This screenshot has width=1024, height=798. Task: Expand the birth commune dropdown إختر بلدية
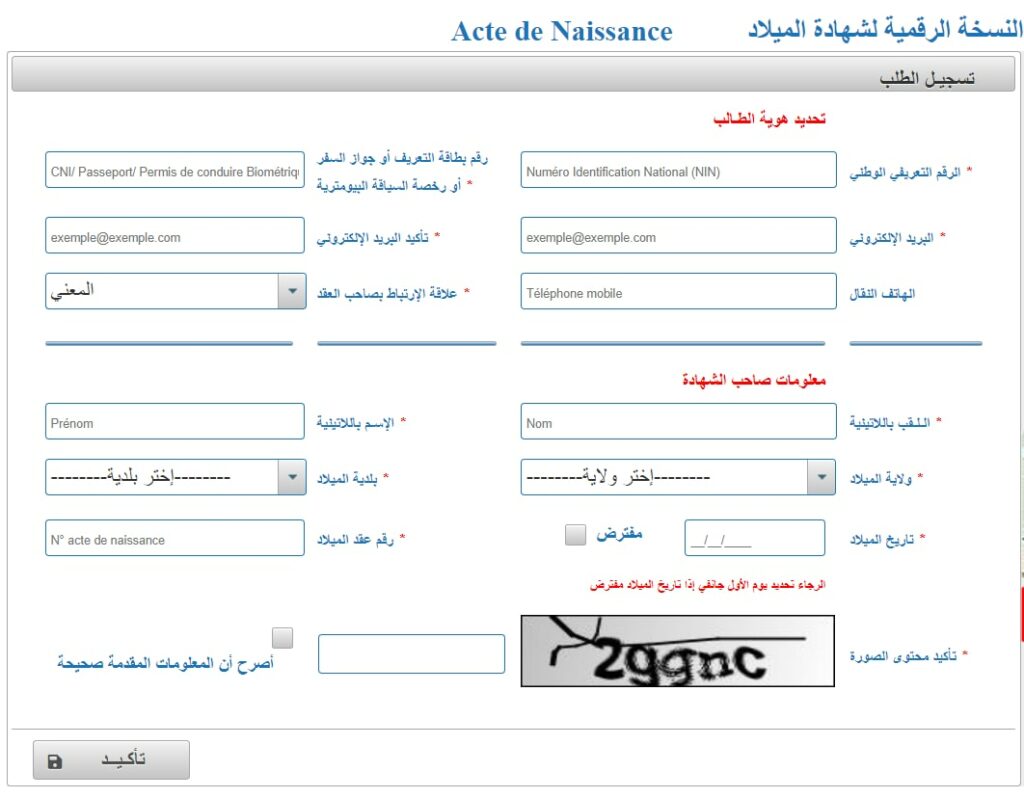[176, 477]
